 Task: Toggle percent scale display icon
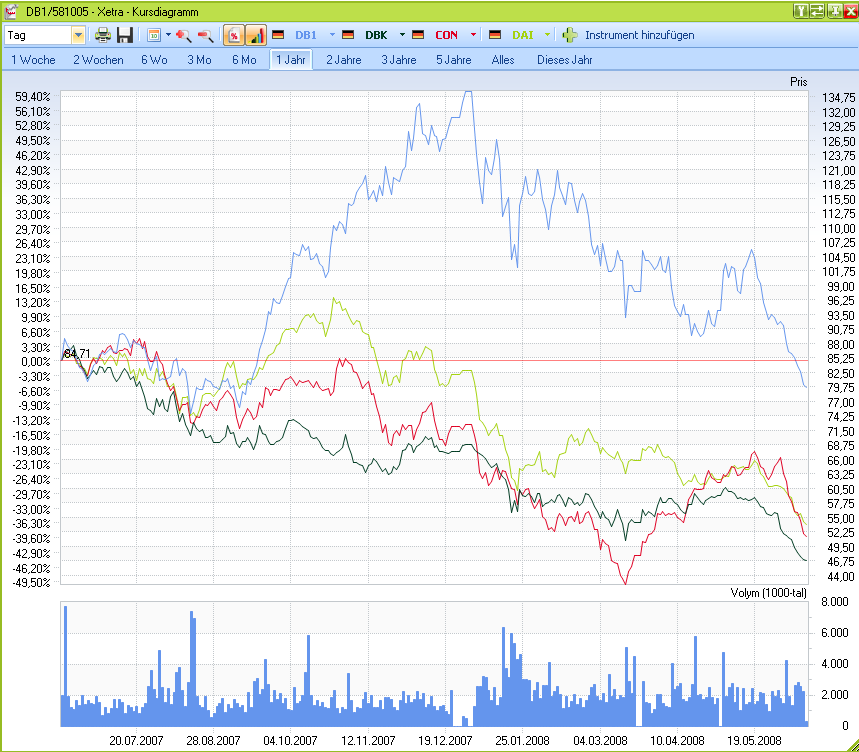pos(234,35)
